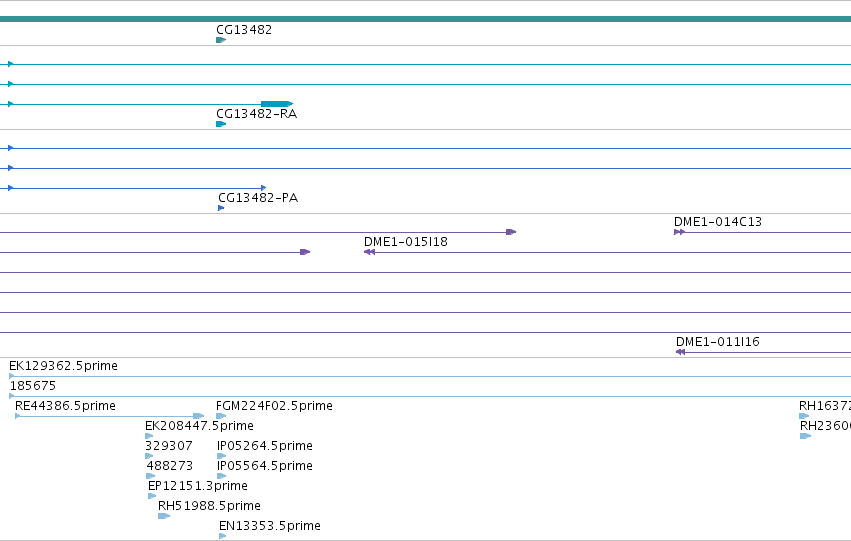Select the CG13482-PA protein arrow
851x541 pixels.
coord(221,208)
